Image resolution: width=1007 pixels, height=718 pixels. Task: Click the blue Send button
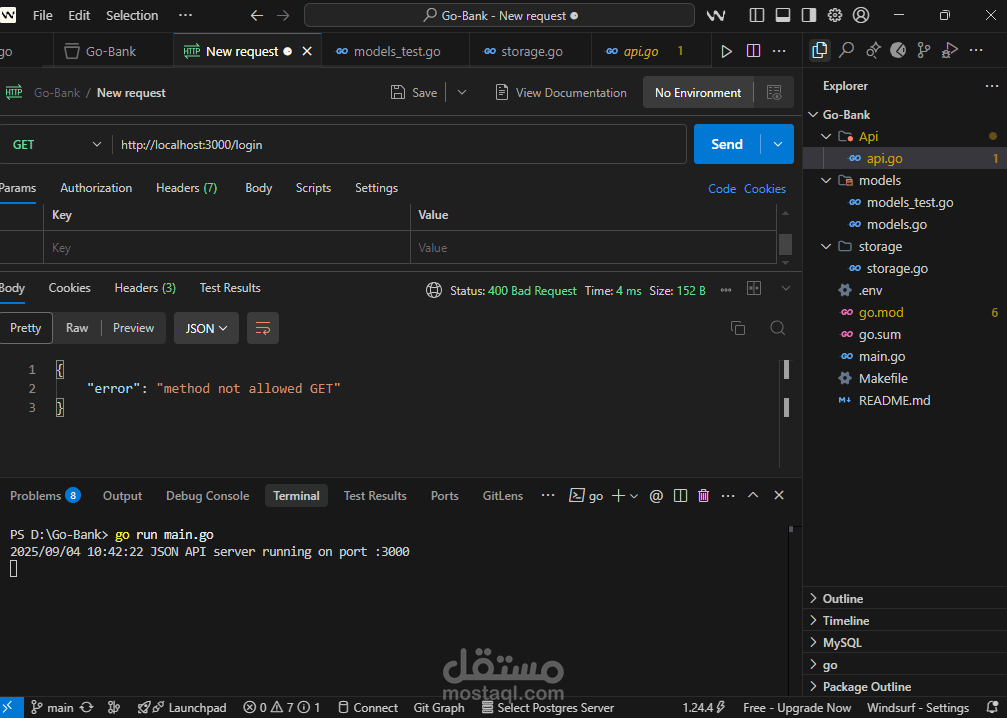click(727, 144)
